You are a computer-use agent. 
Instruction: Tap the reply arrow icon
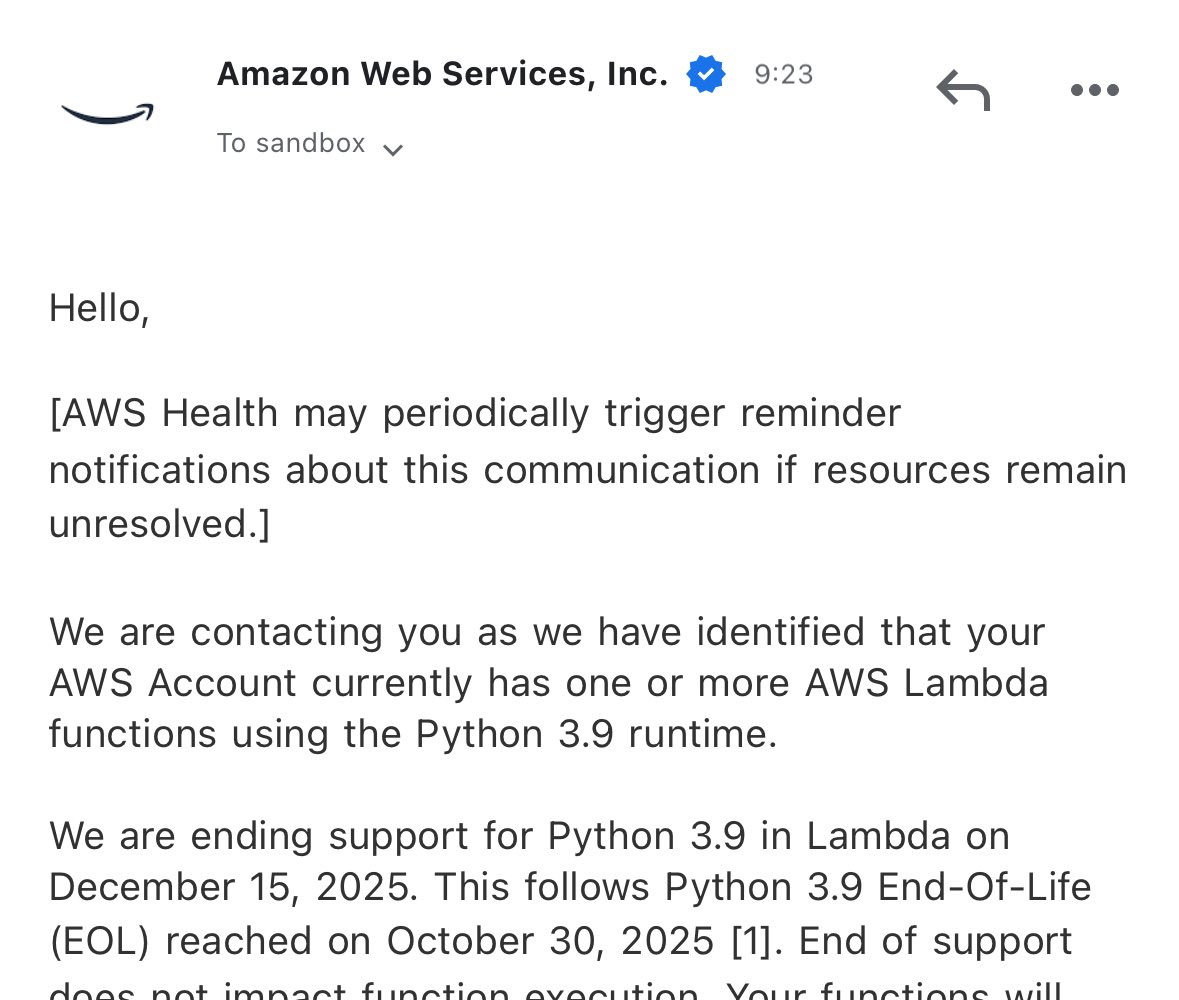[963, 90]
